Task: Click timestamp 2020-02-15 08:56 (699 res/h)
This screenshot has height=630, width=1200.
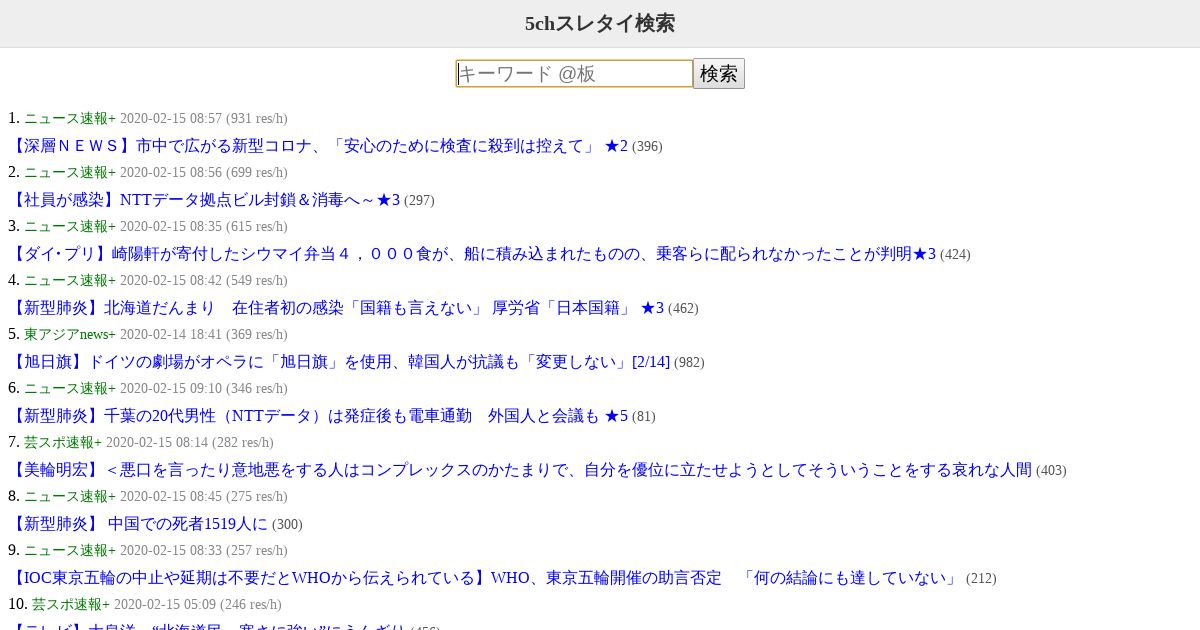Action: [x=204, y=172]
